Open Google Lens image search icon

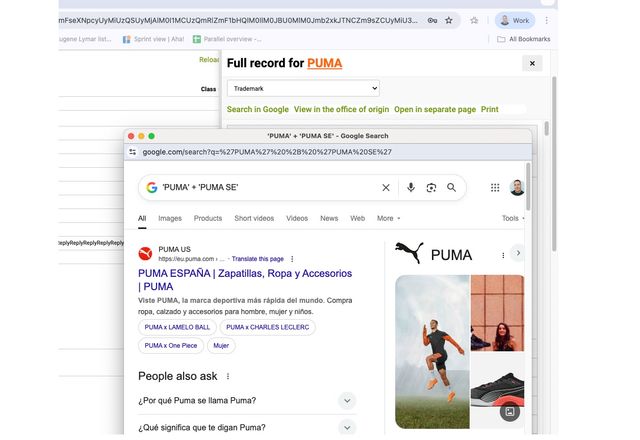tap(431, 187)
